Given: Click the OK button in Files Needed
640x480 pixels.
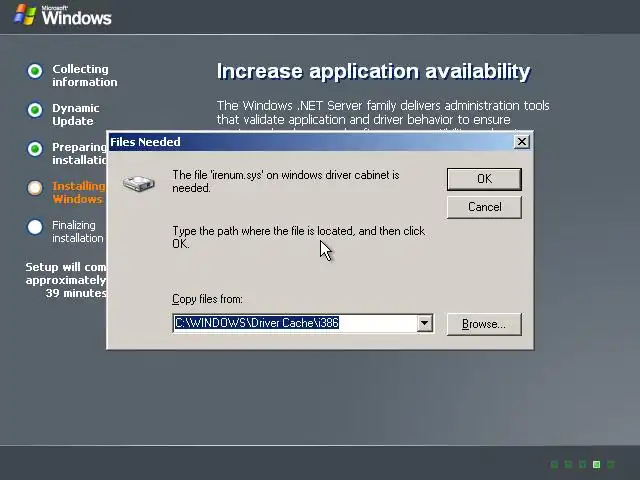Looking at the screenshot, I should click(484, 179).
